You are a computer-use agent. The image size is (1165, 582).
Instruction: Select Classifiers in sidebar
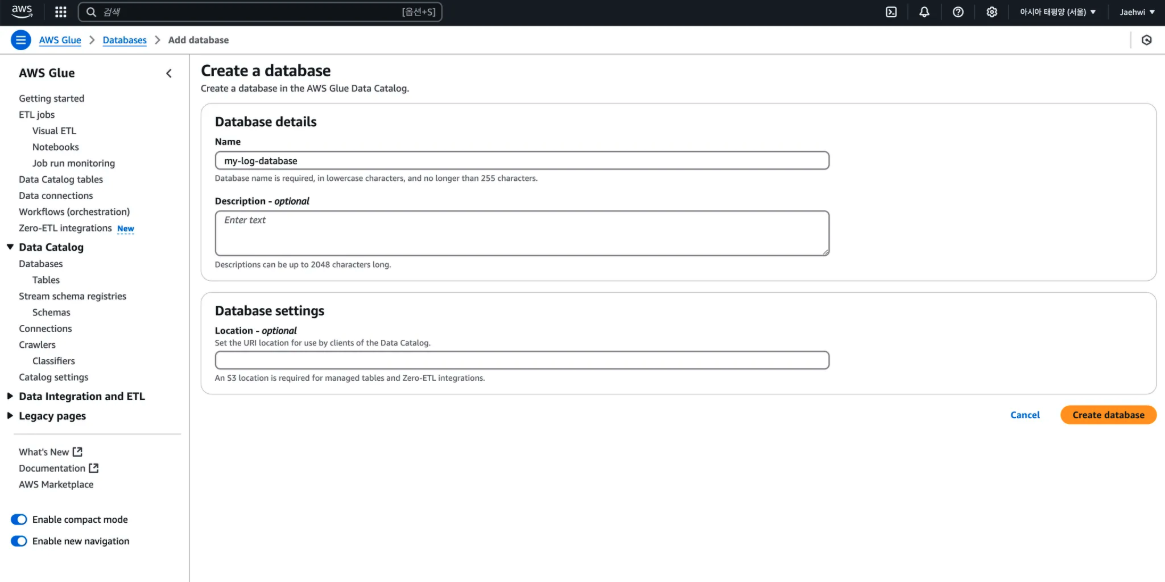click(53, 361)
